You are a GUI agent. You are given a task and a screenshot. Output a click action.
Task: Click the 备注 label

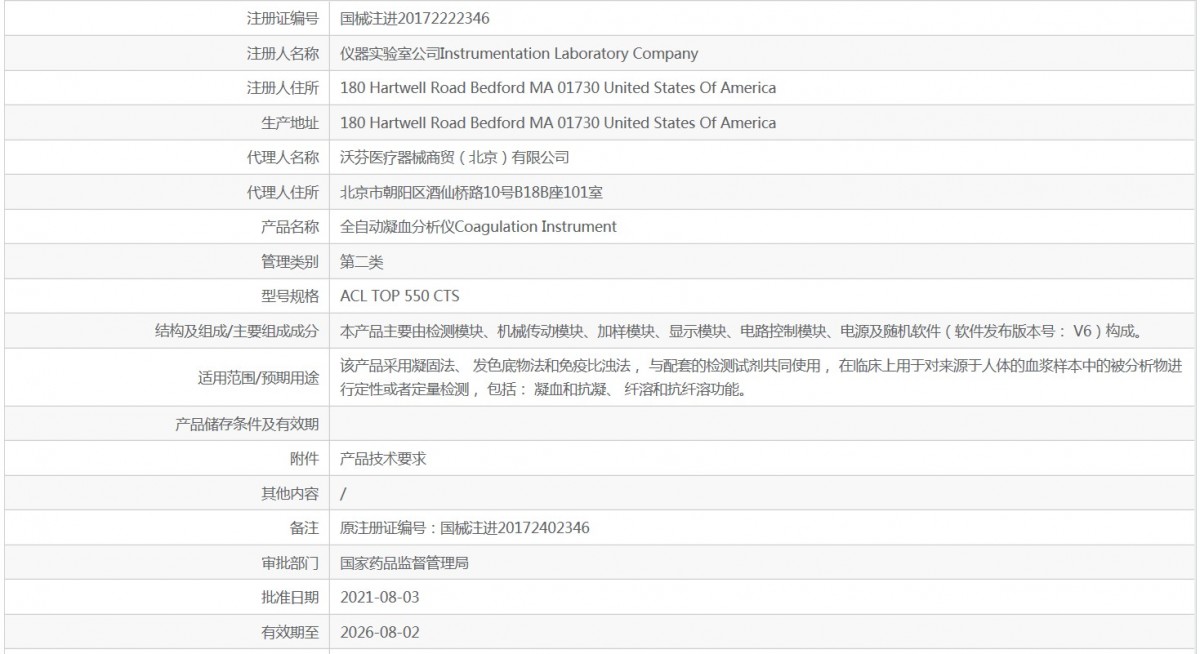[x=304, y=528]
